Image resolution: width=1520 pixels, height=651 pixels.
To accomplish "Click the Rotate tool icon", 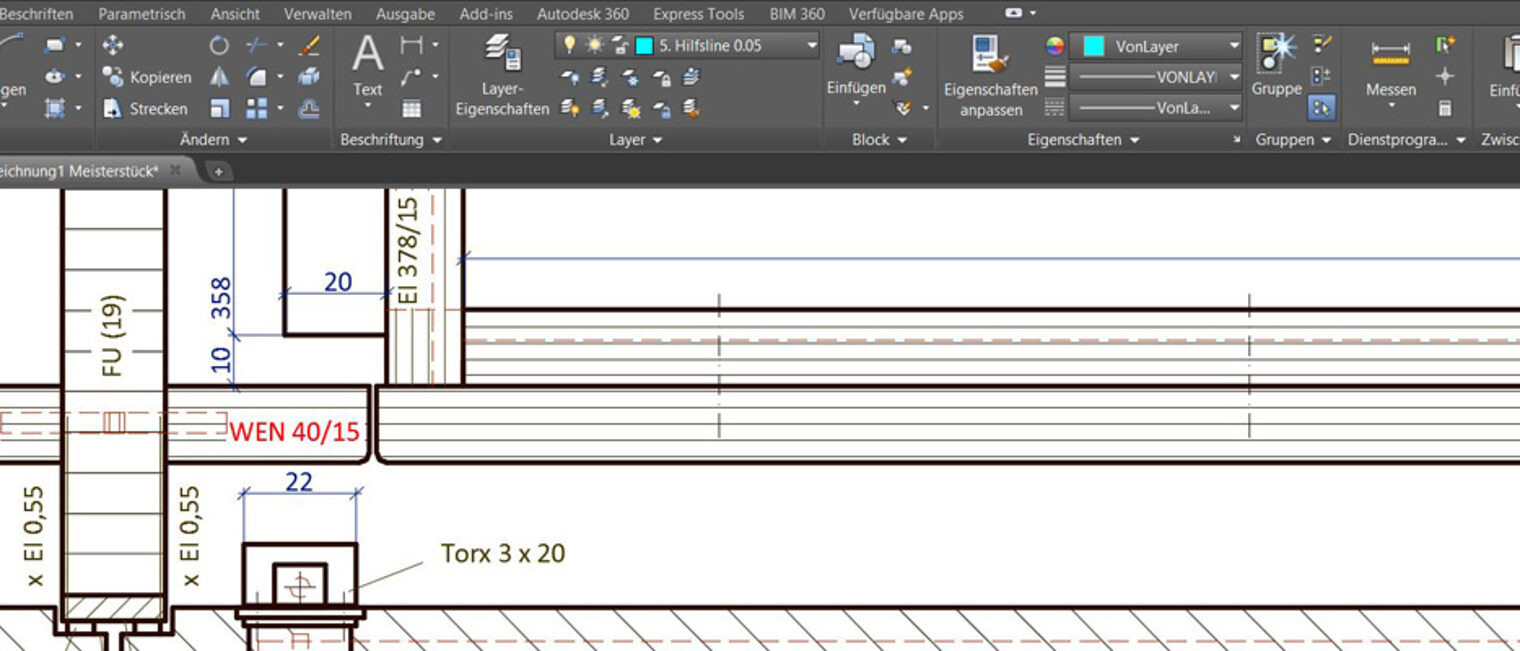I will point(219,45).
